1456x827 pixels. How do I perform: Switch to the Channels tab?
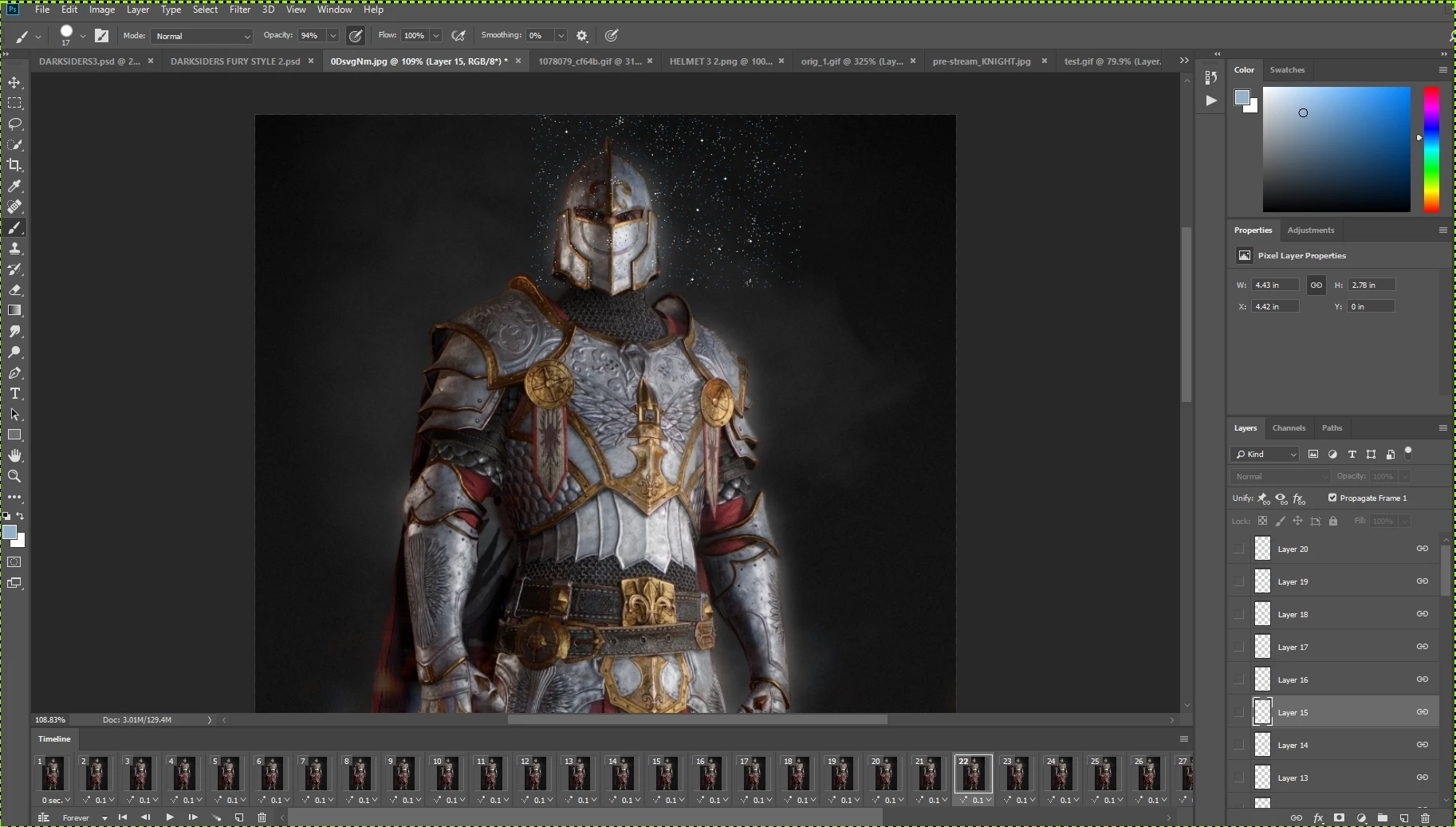(1289, 428)
